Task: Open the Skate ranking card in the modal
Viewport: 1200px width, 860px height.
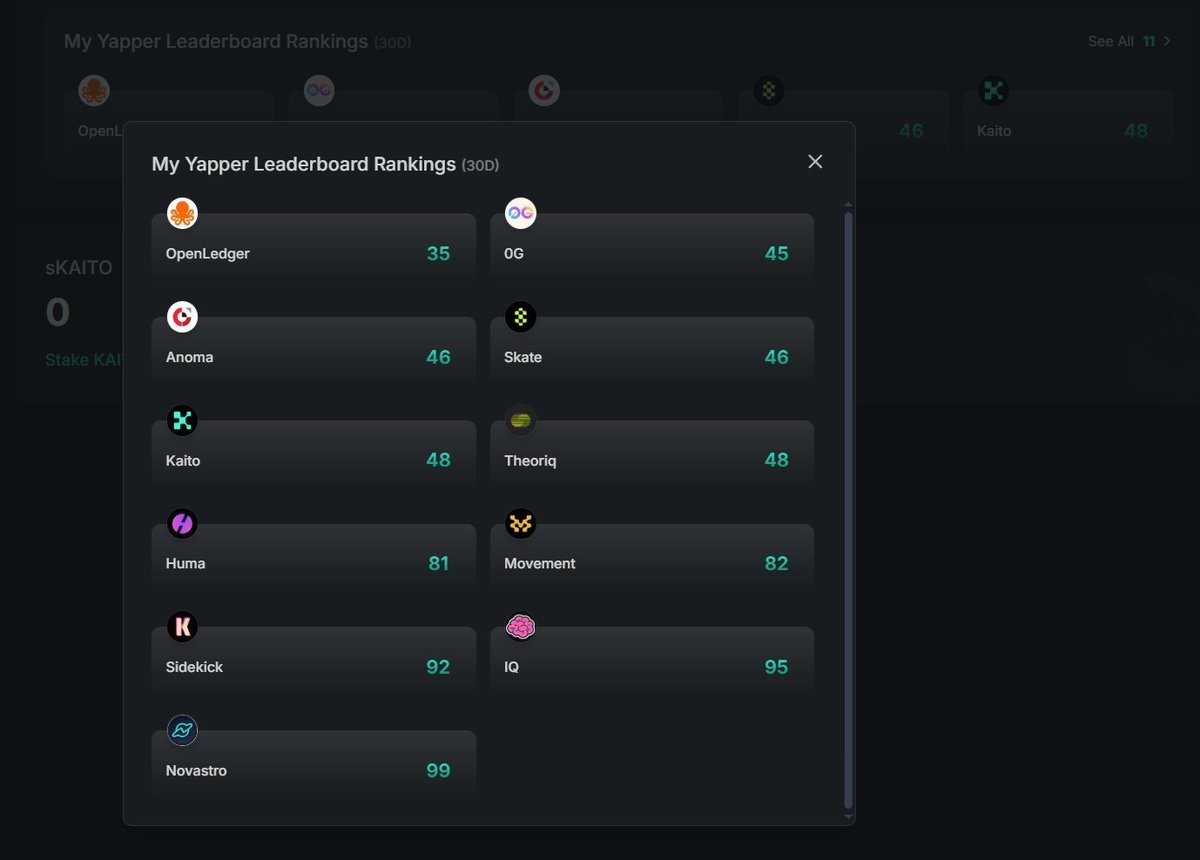Action: (652, 349)
